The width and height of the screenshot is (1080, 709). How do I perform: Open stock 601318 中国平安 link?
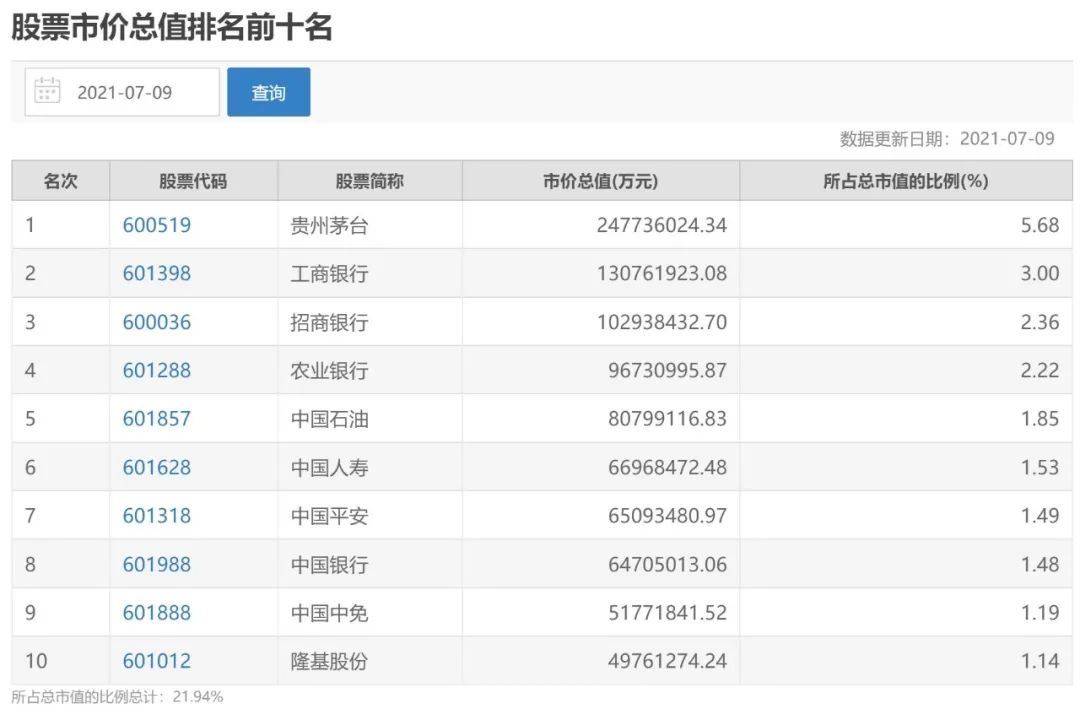[156, 516]
